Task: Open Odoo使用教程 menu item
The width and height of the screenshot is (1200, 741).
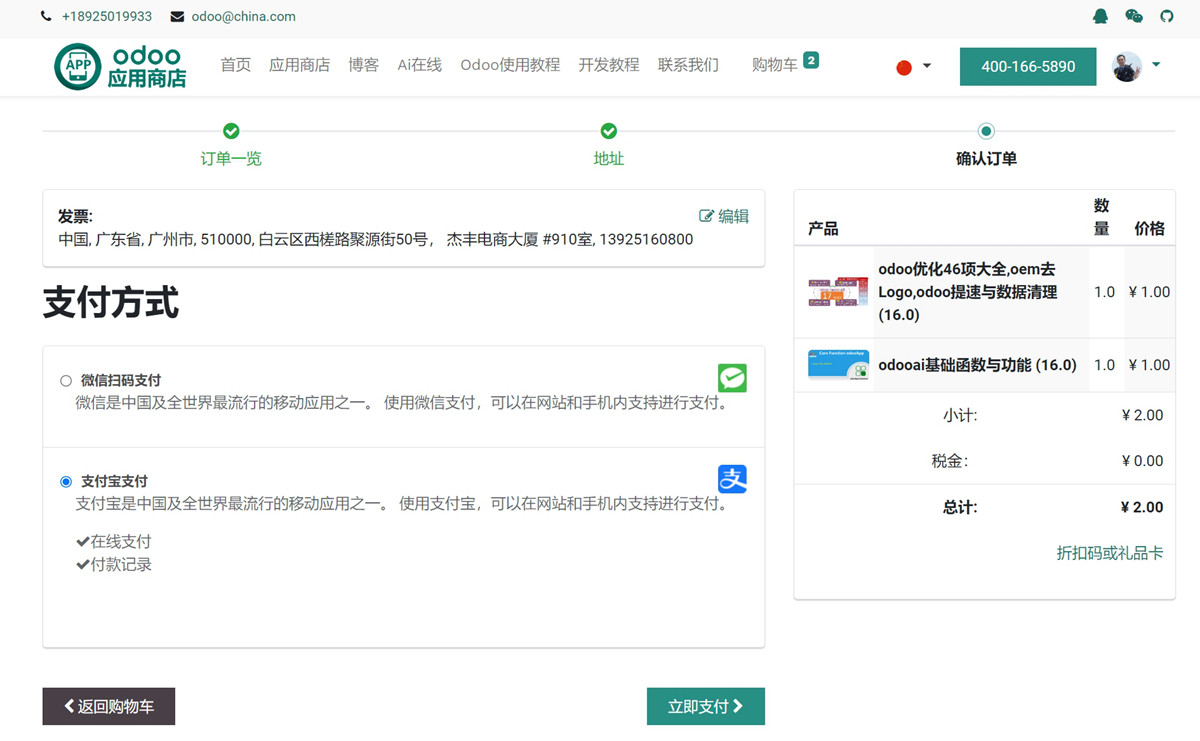Action: [x=510, y=65]
